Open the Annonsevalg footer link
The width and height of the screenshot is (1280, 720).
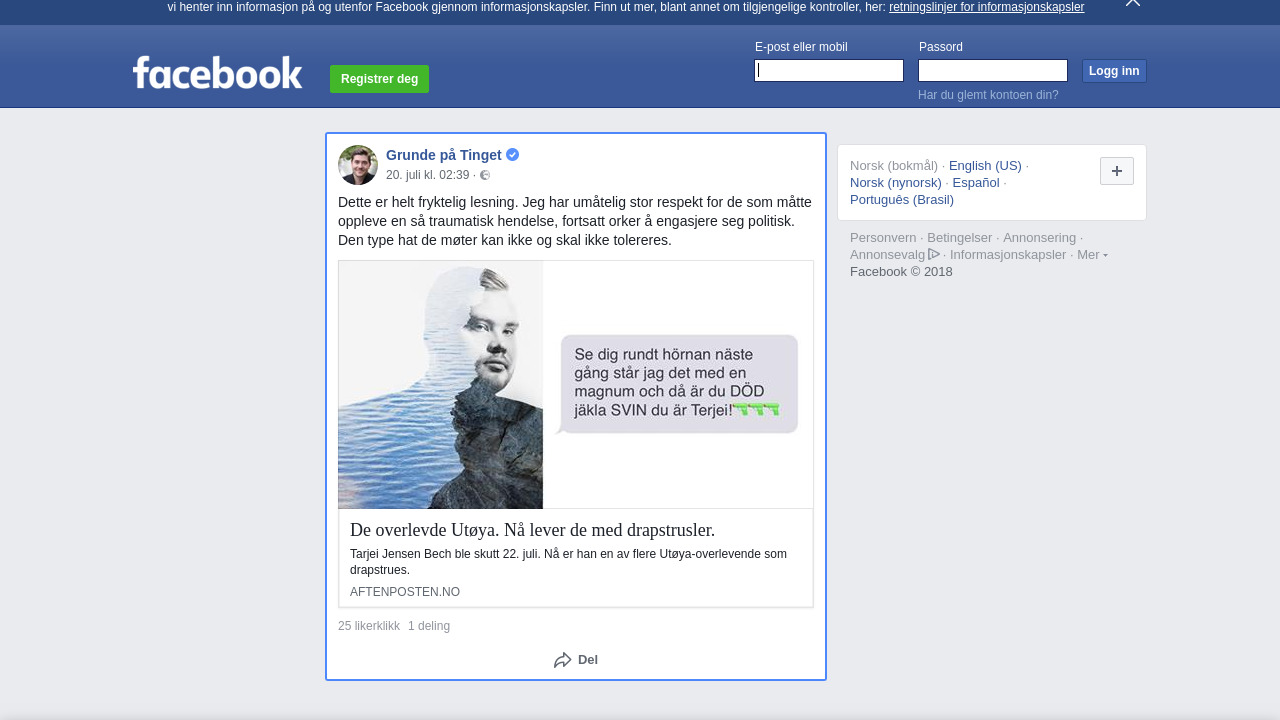(x=888, y=255)
